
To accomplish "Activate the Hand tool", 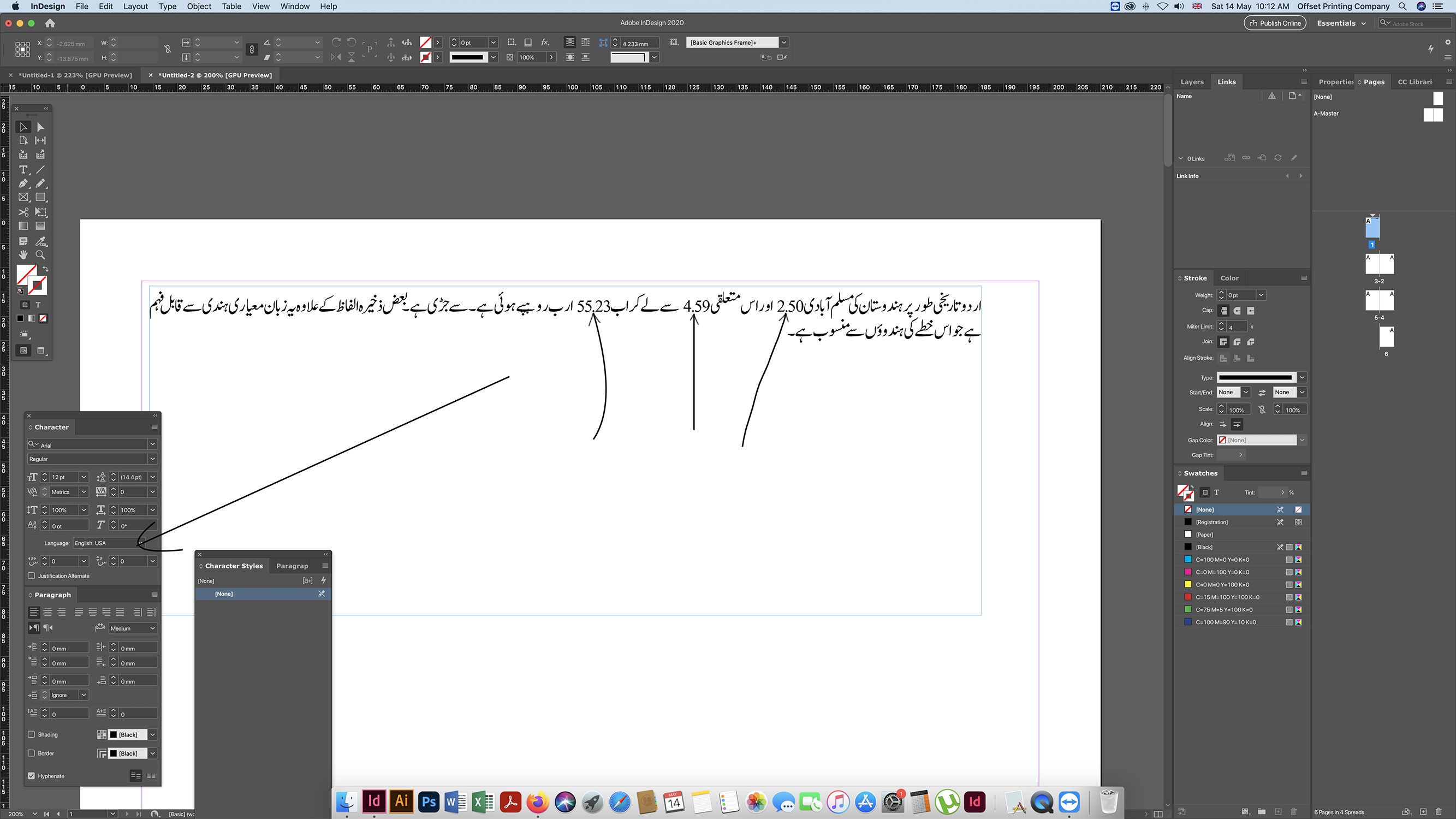I will (23, 255).
